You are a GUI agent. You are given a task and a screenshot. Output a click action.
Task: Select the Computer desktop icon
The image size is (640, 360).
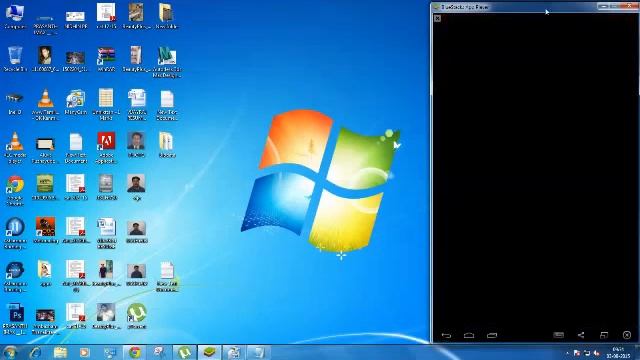point(15,17)
